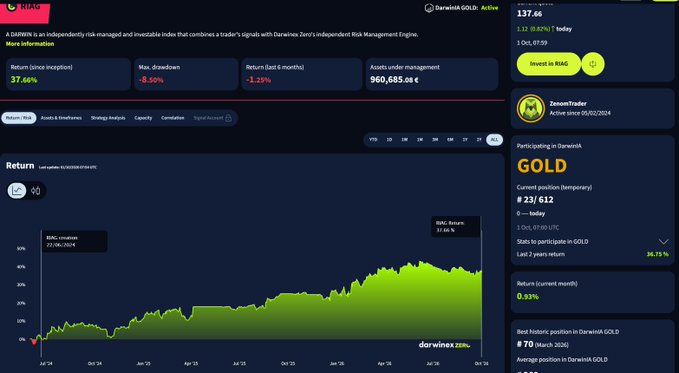Viewport: 679px width, 373px height.
Task: Click current position # 23/ 612
Action: click(535, 200)
